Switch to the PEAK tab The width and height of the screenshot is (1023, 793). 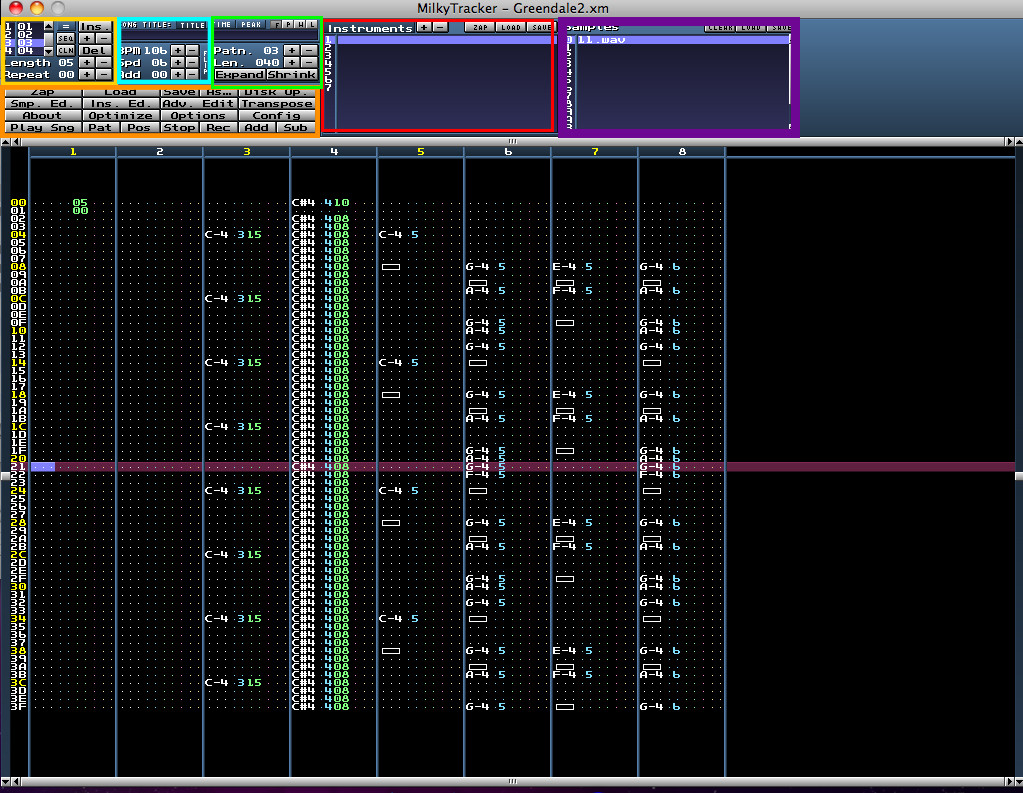(x=251, y=25)
